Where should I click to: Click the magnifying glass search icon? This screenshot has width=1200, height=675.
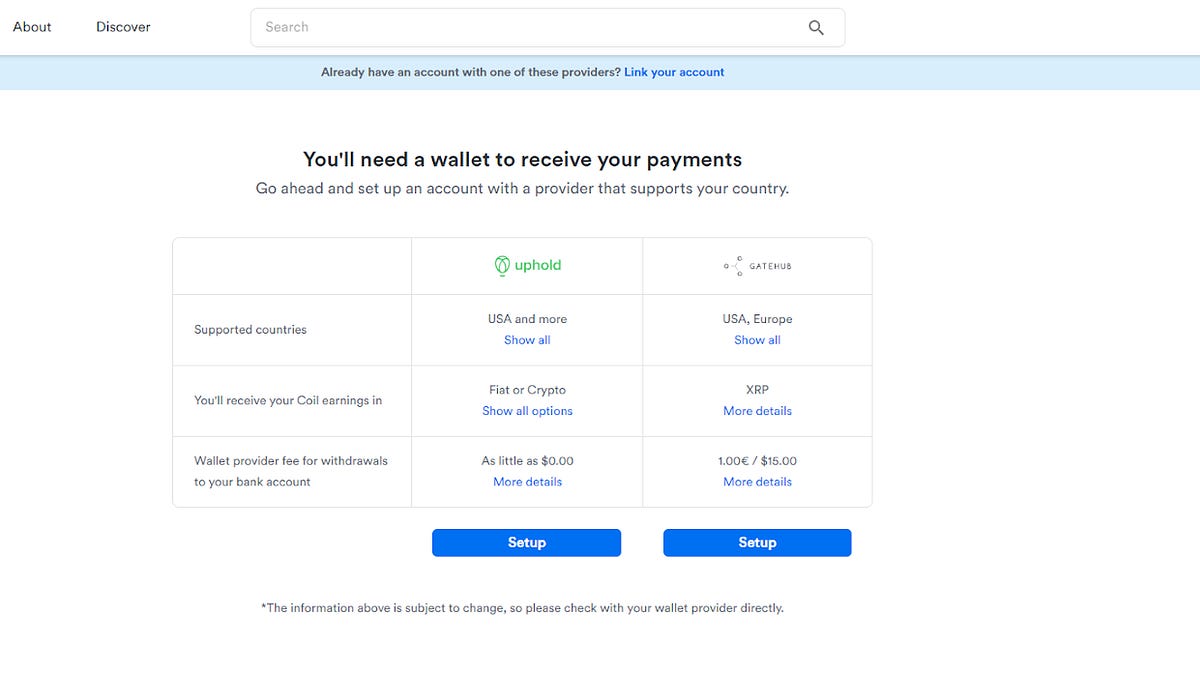click(816, 28)
